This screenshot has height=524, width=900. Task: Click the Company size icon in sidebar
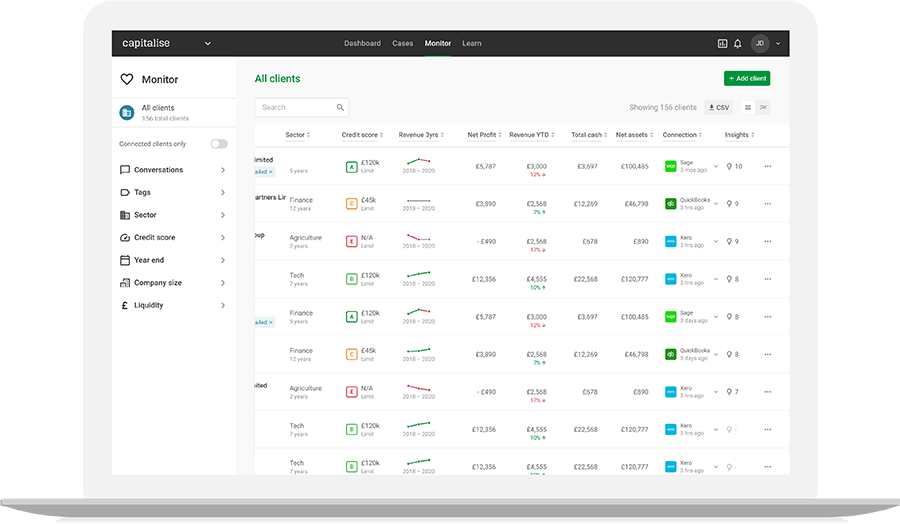pos(125,283)
